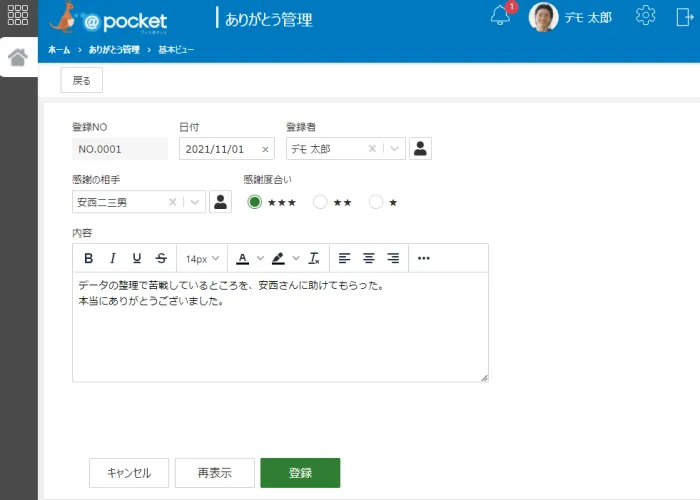Open the app grid menu icon
The height and width of the screenshot is (500, 700).
tap(18, 15)
